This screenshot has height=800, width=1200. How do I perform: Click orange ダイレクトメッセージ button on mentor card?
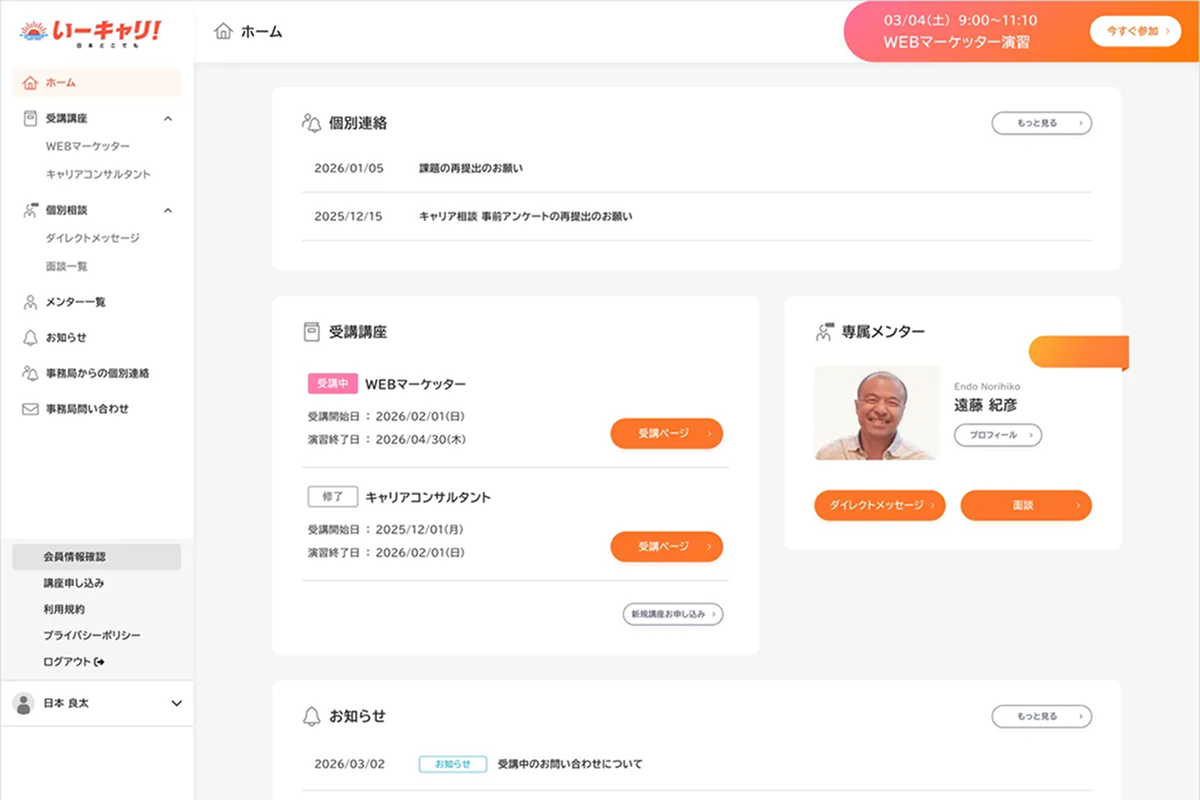click(880, 505)
